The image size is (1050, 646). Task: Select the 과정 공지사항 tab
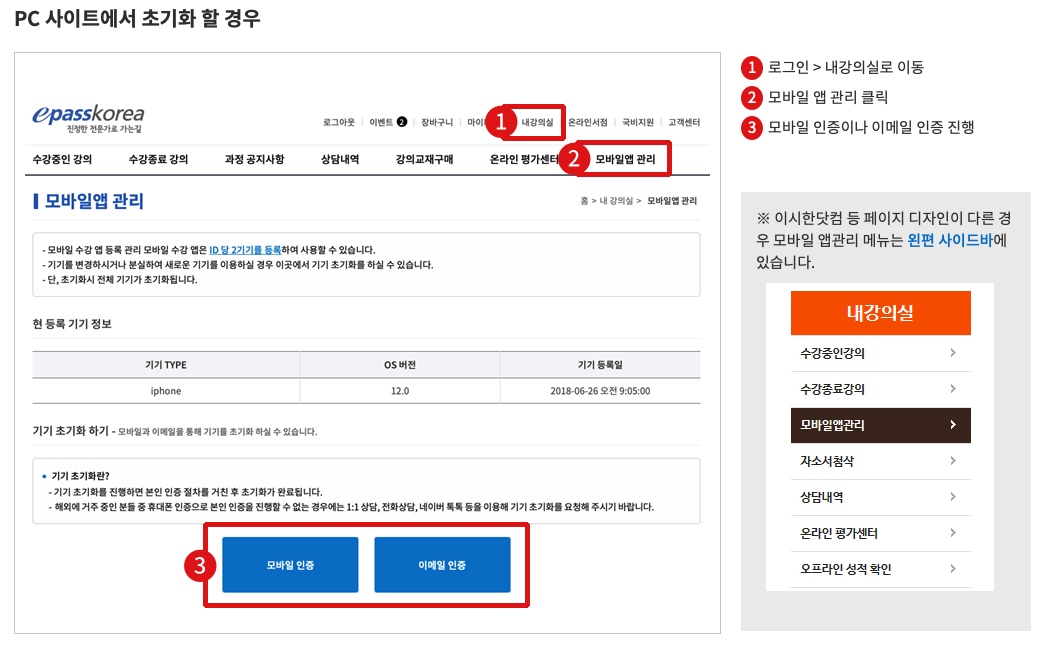pos(254,159)
